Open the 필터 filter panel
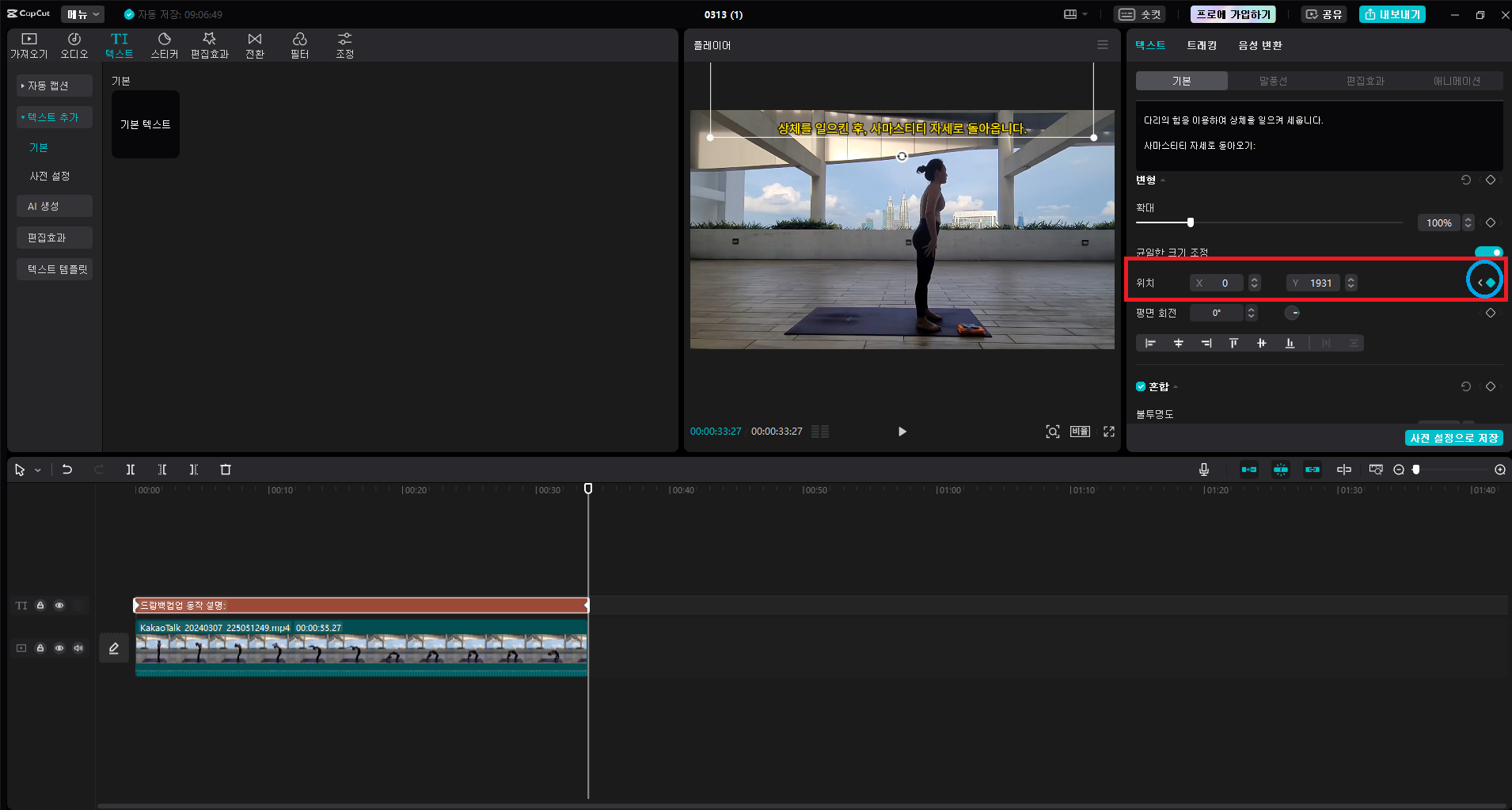Screen dimensions: 1512x810 [x=300, y=46]
